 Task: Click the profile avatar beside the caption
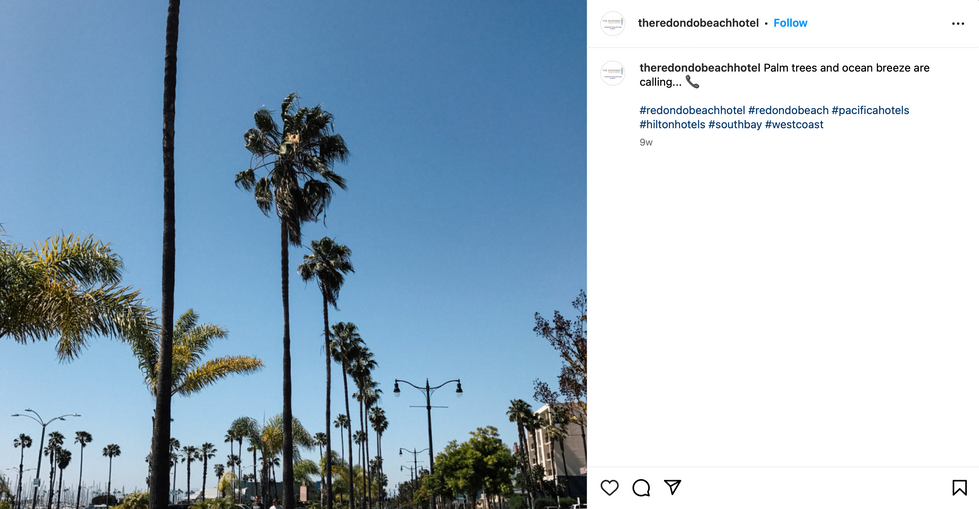pyautogui.click(x=612, y=73)
